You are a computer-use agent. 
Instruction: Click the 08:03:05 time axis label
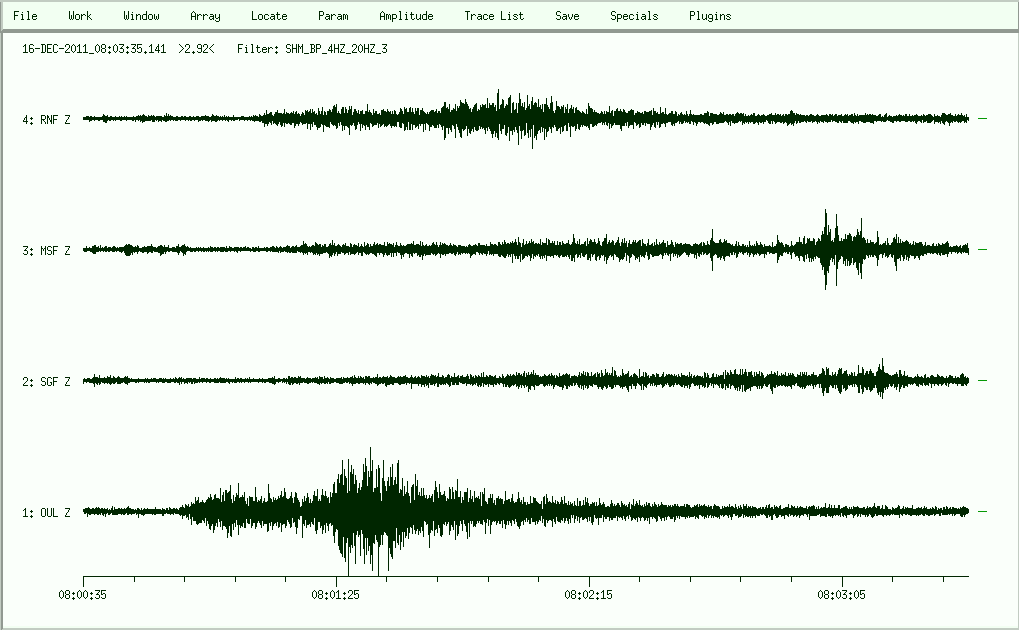(842, 594)
